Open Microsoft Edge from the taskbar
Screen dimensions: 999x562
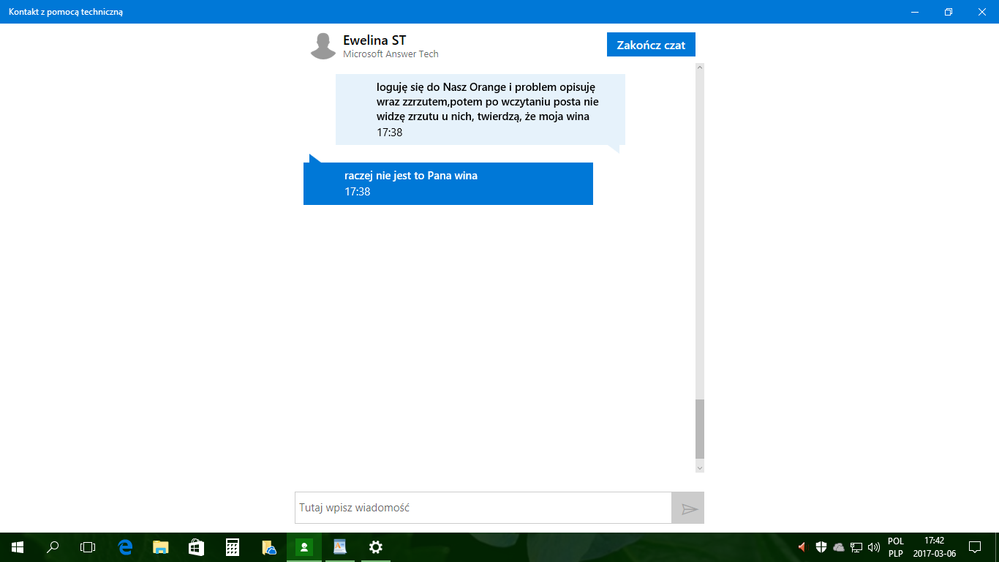[x=125, y=547]
